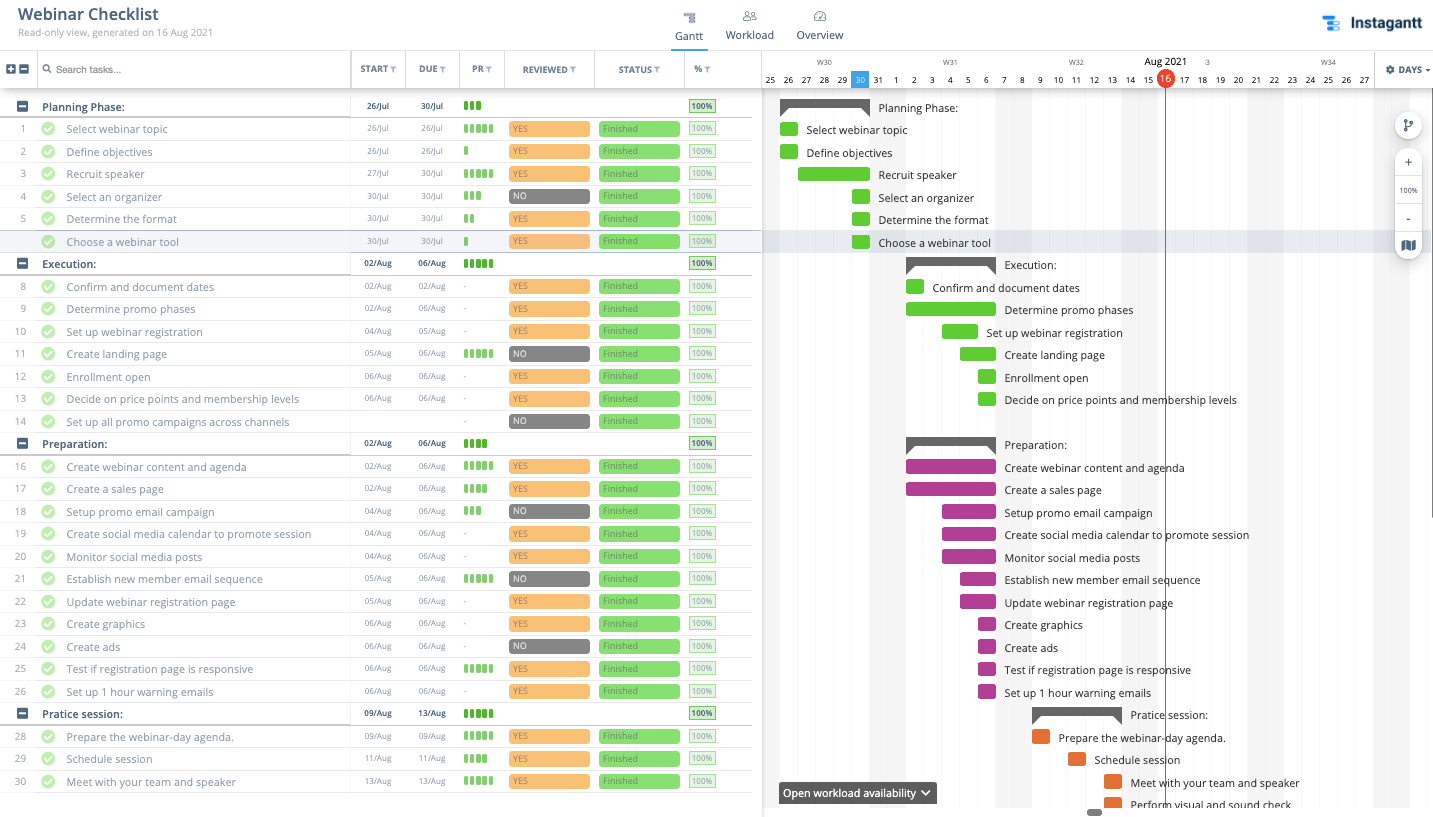Viewport: 1433px width, 817px height.
Task: Click NO reviewed tag for Select an organizer
Action: point(549,196)
